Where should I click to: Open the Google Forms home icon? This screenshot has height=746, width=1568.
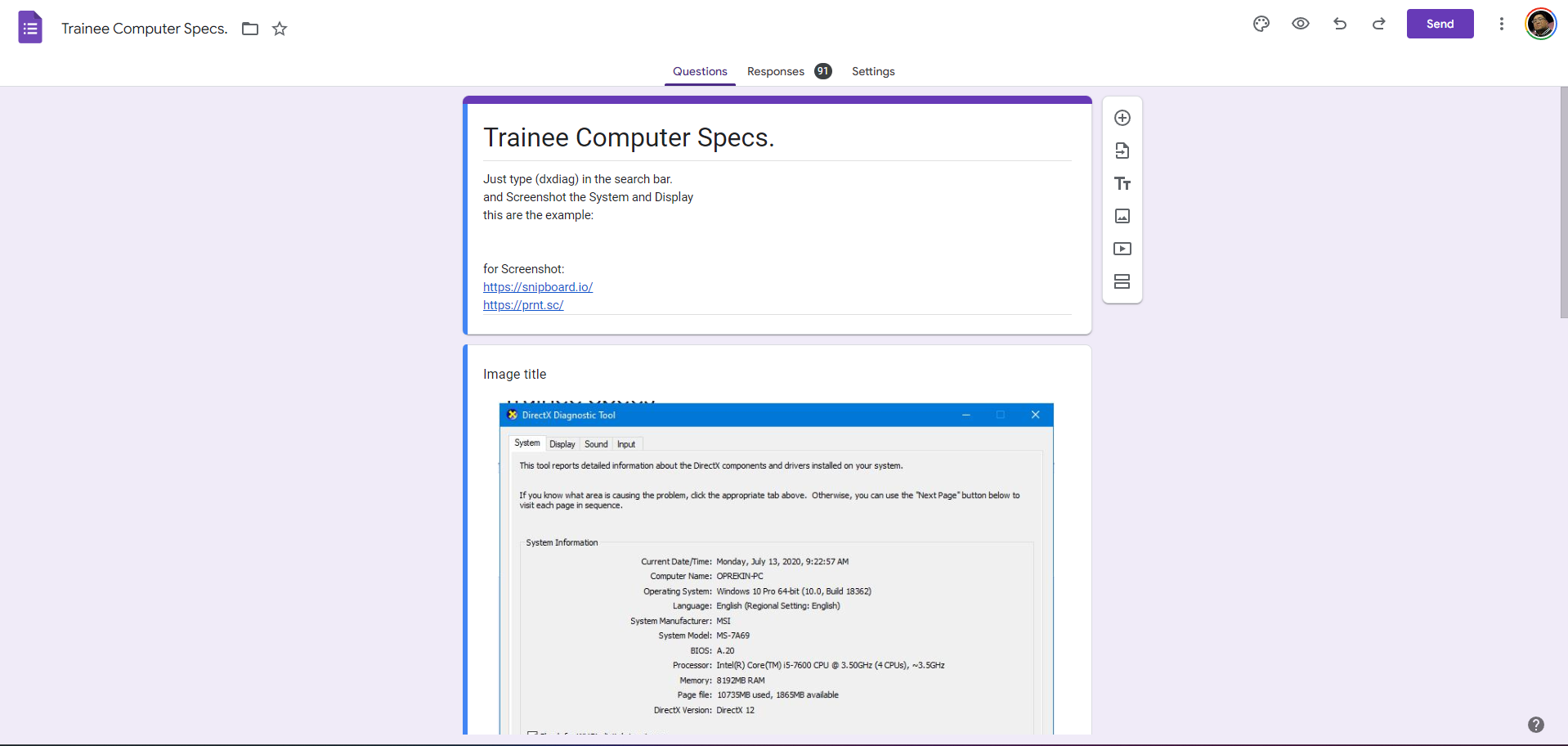[x=30, y=28]
